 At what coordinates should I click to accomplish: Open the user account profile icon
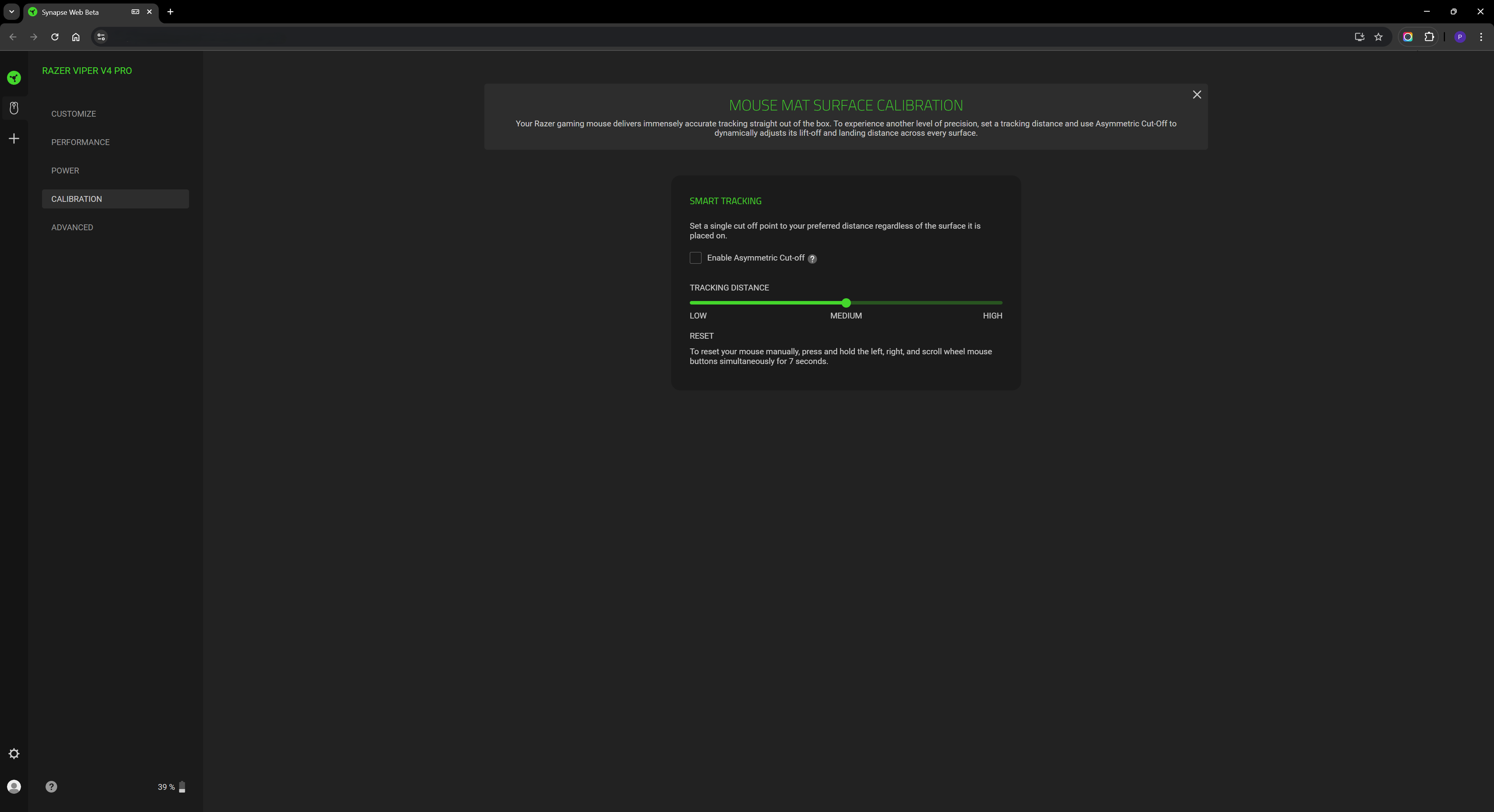(x=14, y=786)
